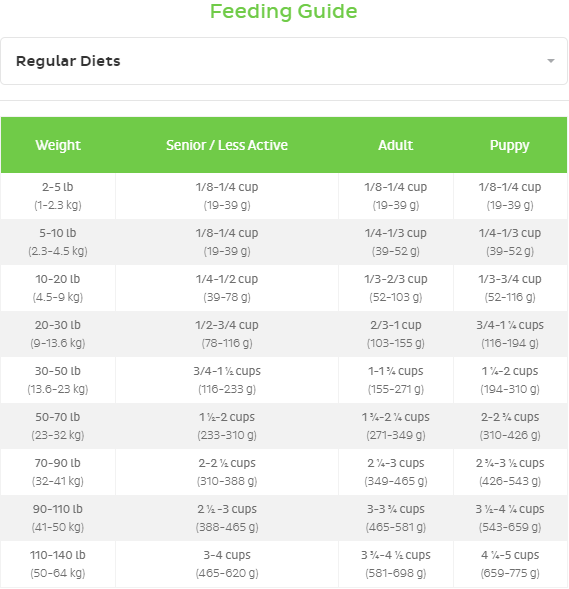
Task: Select the 10-20 lb weight cell
Action: 58,288
